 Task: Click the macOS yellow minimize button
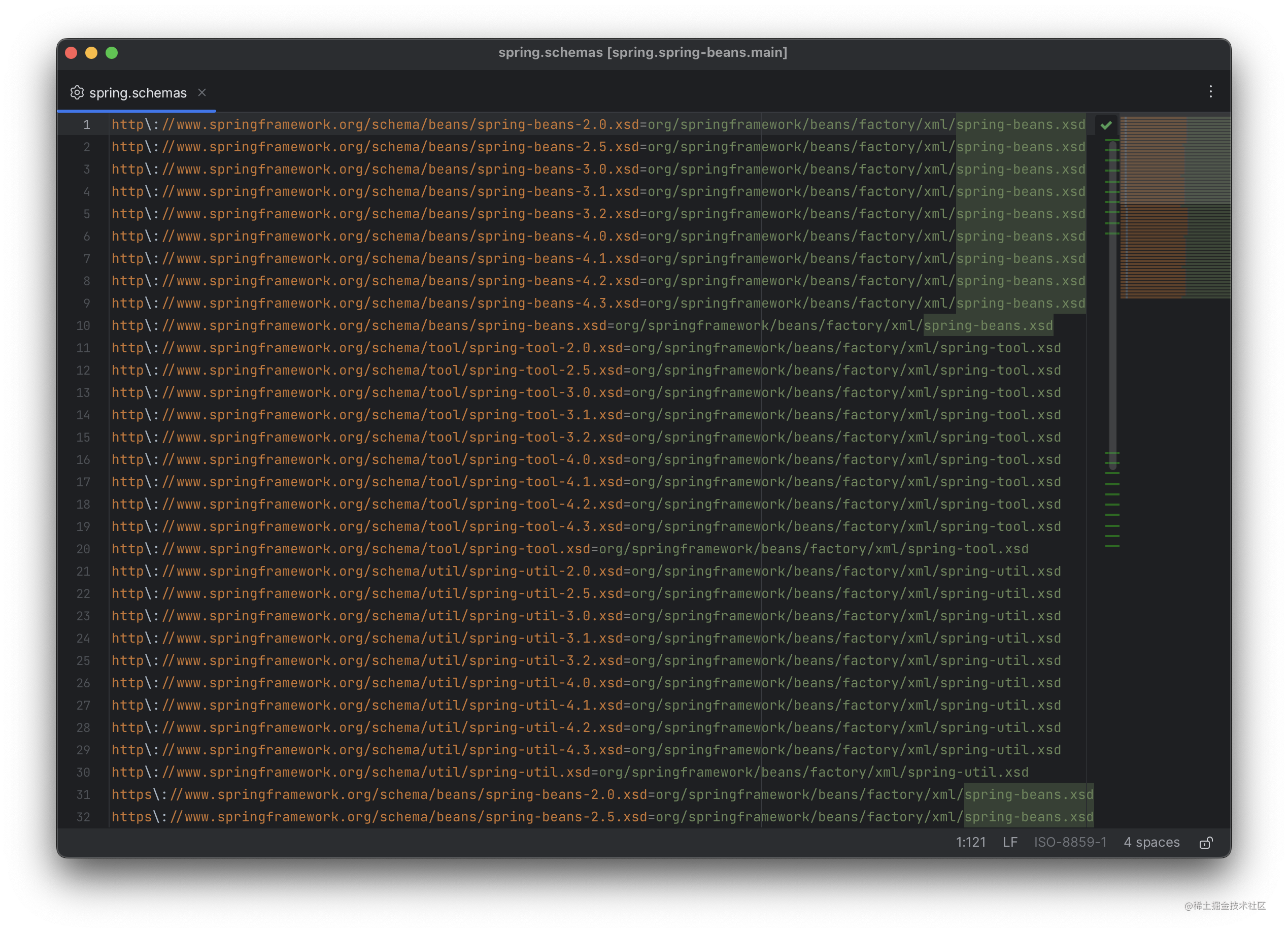[91, 52]
